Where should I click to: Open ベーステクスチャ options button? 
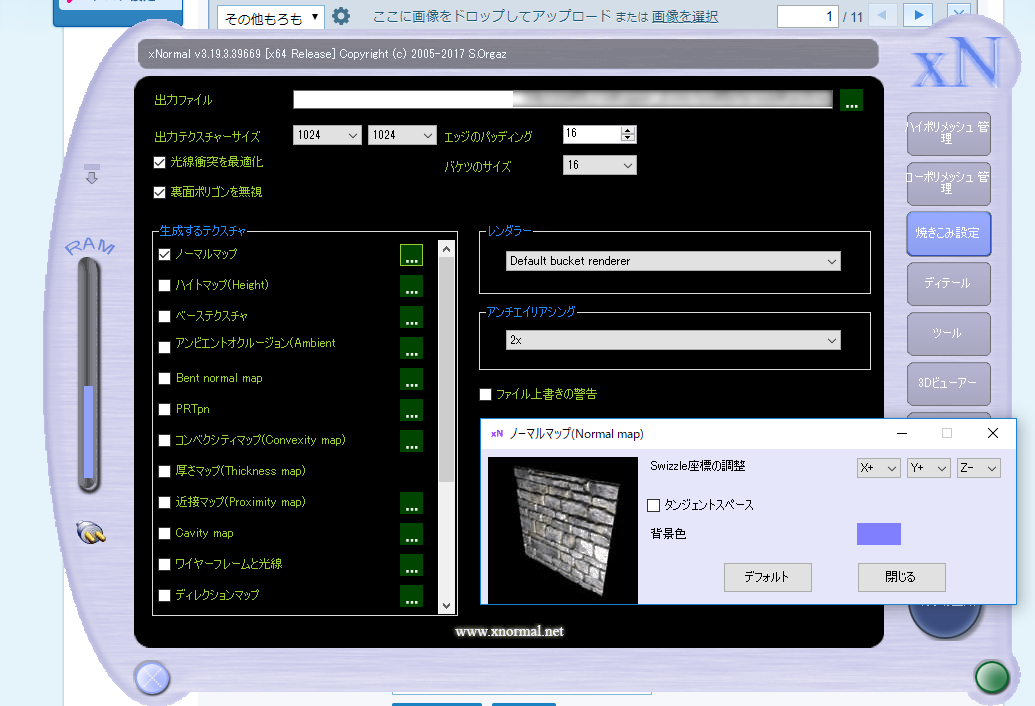(x=411, y=317)
